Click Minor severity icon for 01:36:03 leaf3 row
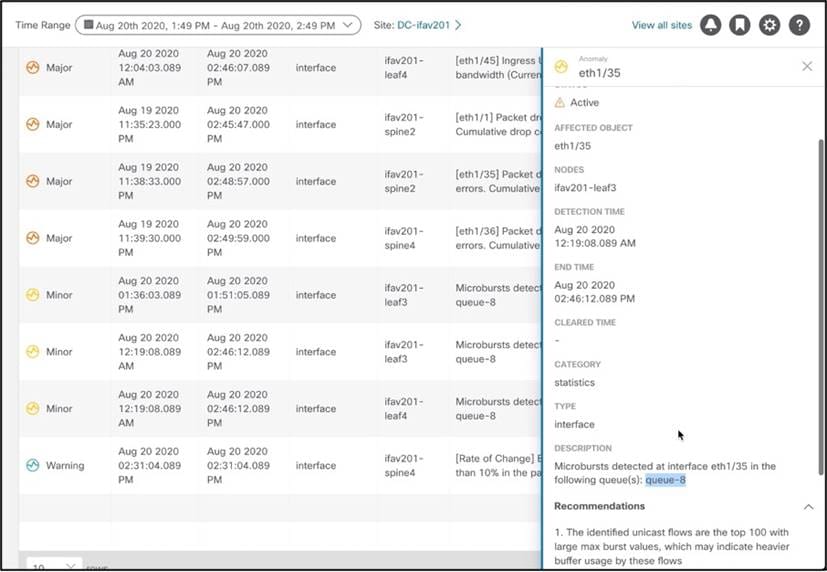Screen dimensions: 827x572 [33, 295]
